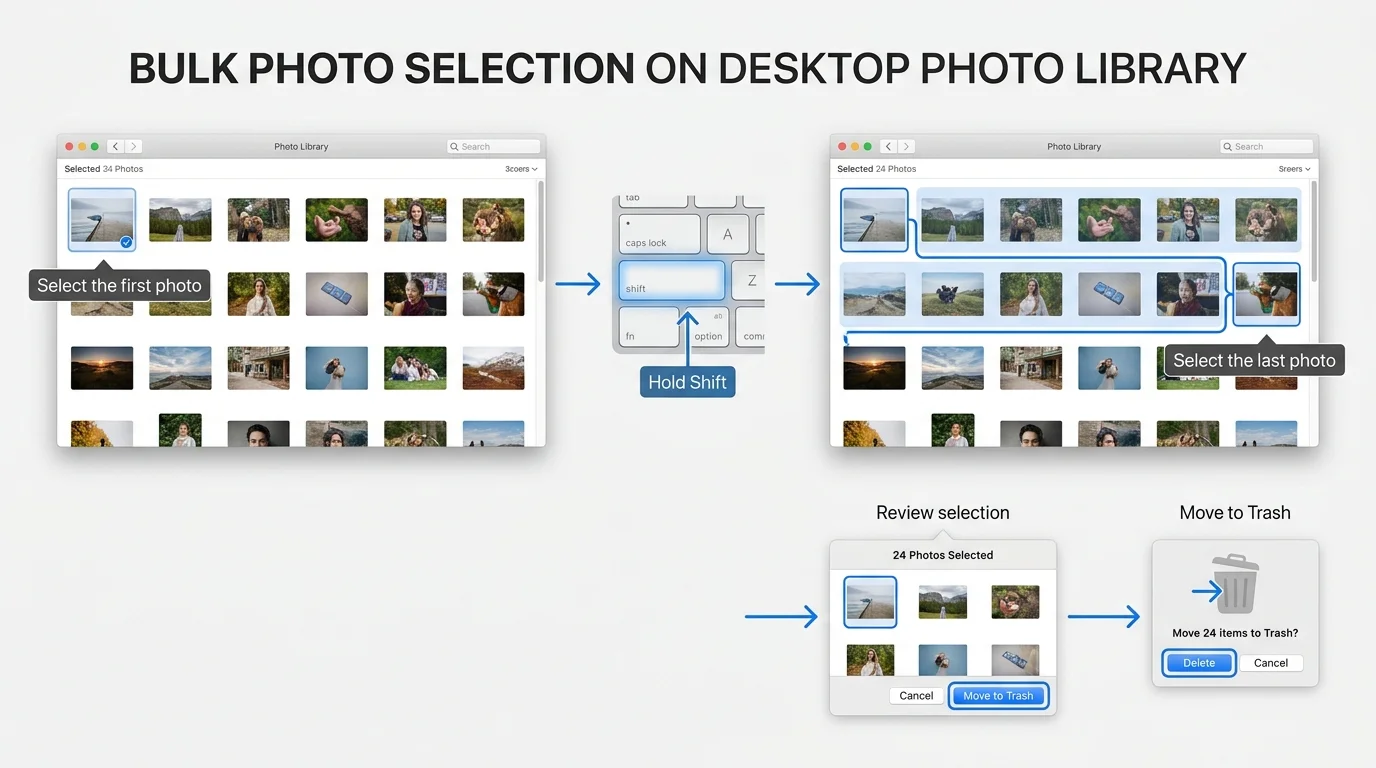Click the A key on the keyboard

728,234
